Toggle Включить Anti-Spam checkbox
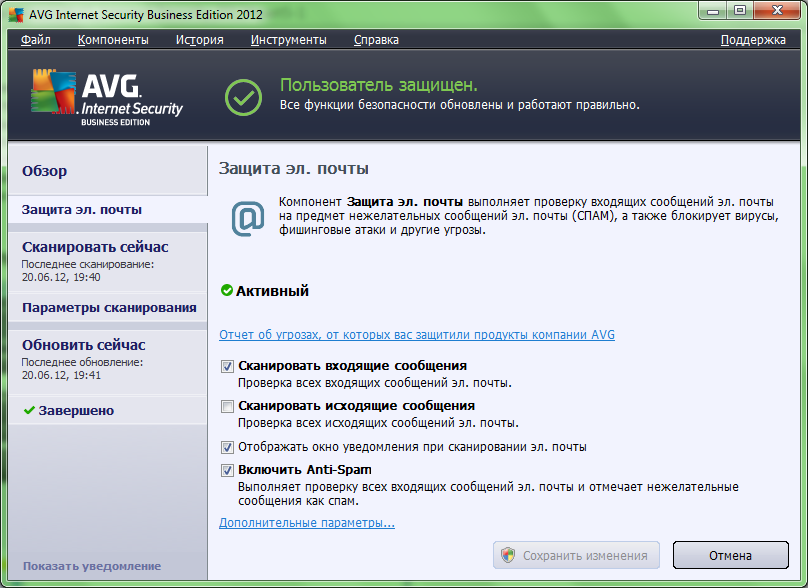The image size is (808, 588). [x=227, y=470]
